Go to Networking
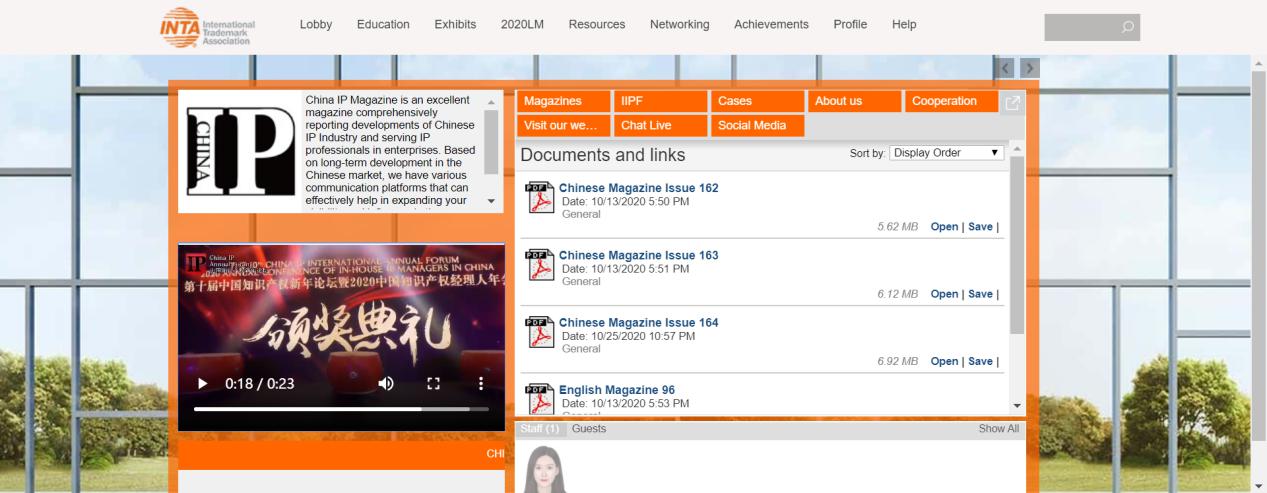Image resolution: width=1267 pixels, height=493 pixels. (680, 24)
